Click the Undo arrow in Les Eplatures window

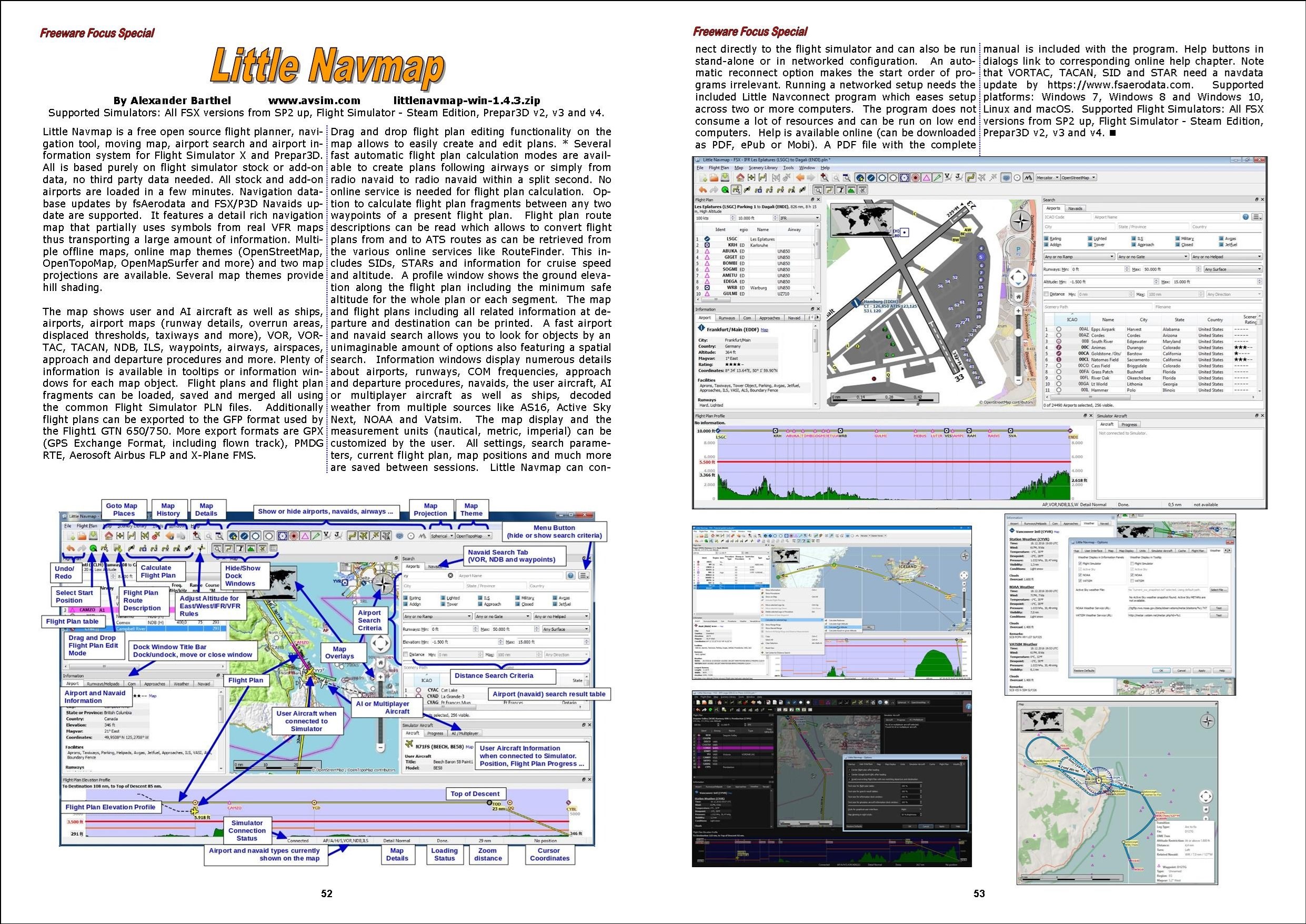click(703, 190)
